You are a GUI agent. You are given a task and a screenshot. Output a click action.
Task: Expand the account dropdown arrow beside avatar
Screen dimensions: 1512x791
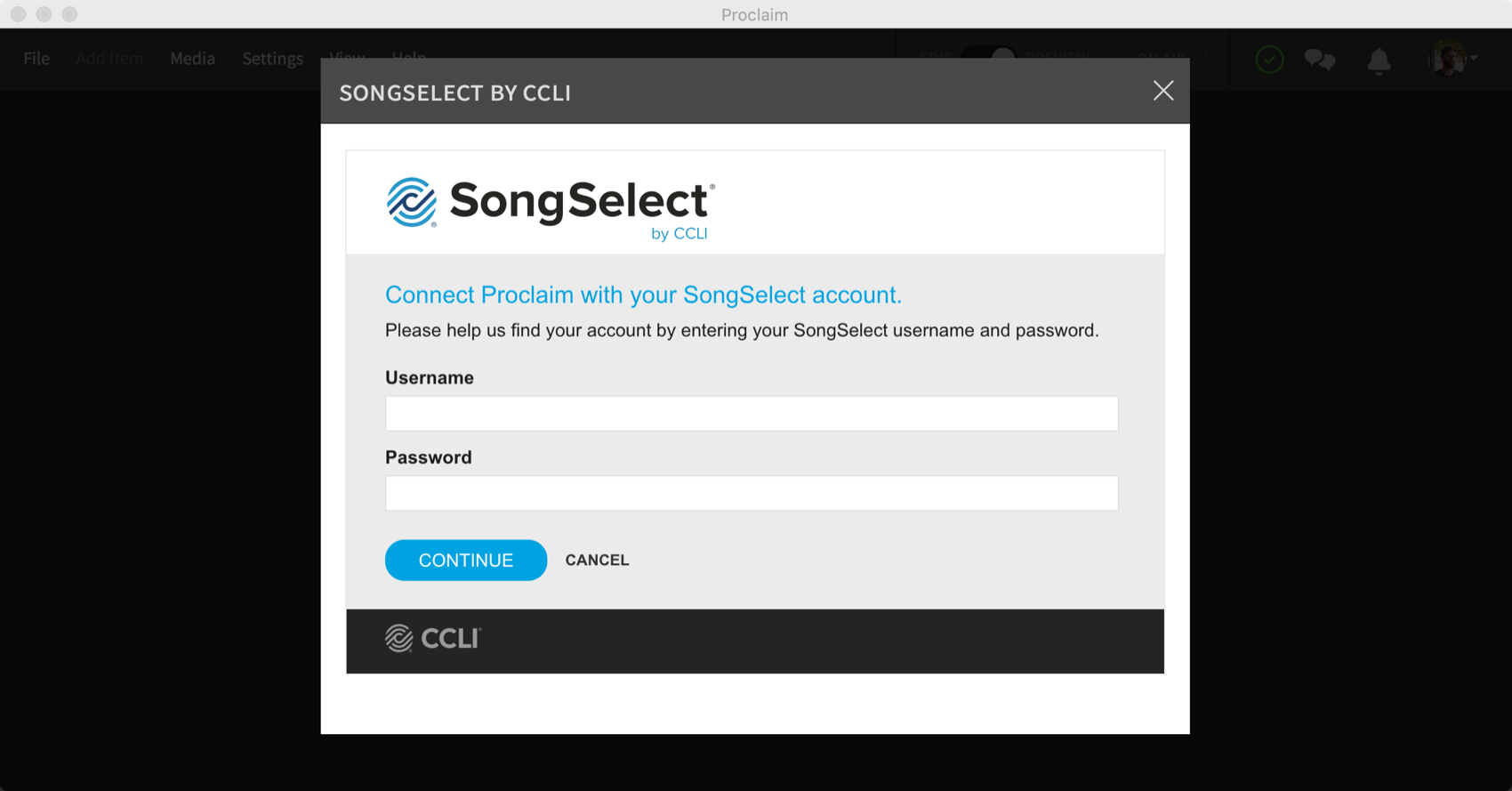tap(1474, 59)
